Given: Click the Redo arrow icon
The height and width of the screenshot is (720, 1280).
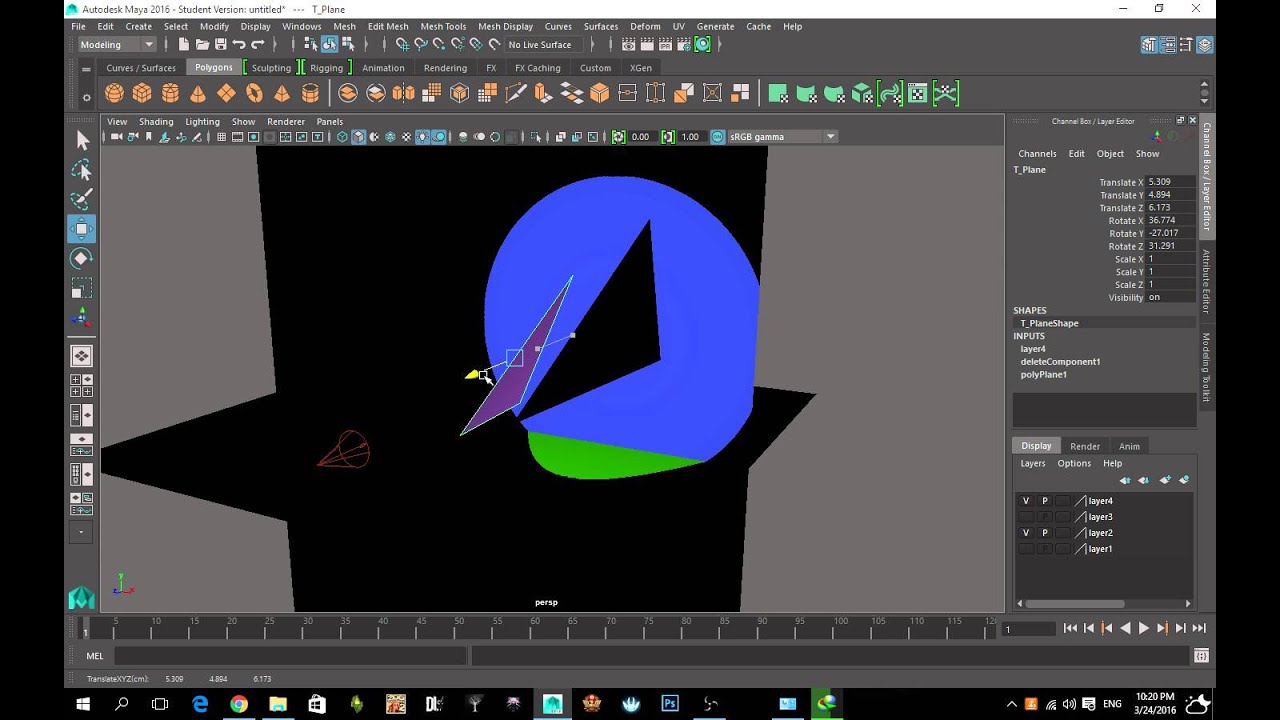Looking at the screenshot, I should coord(258,44).
